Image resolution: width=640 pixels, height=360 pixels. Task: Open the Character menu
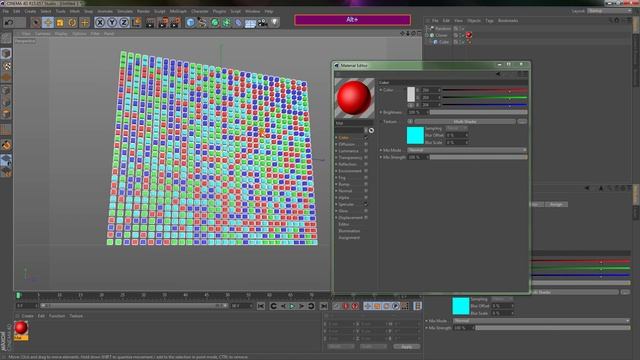point(200,11)
